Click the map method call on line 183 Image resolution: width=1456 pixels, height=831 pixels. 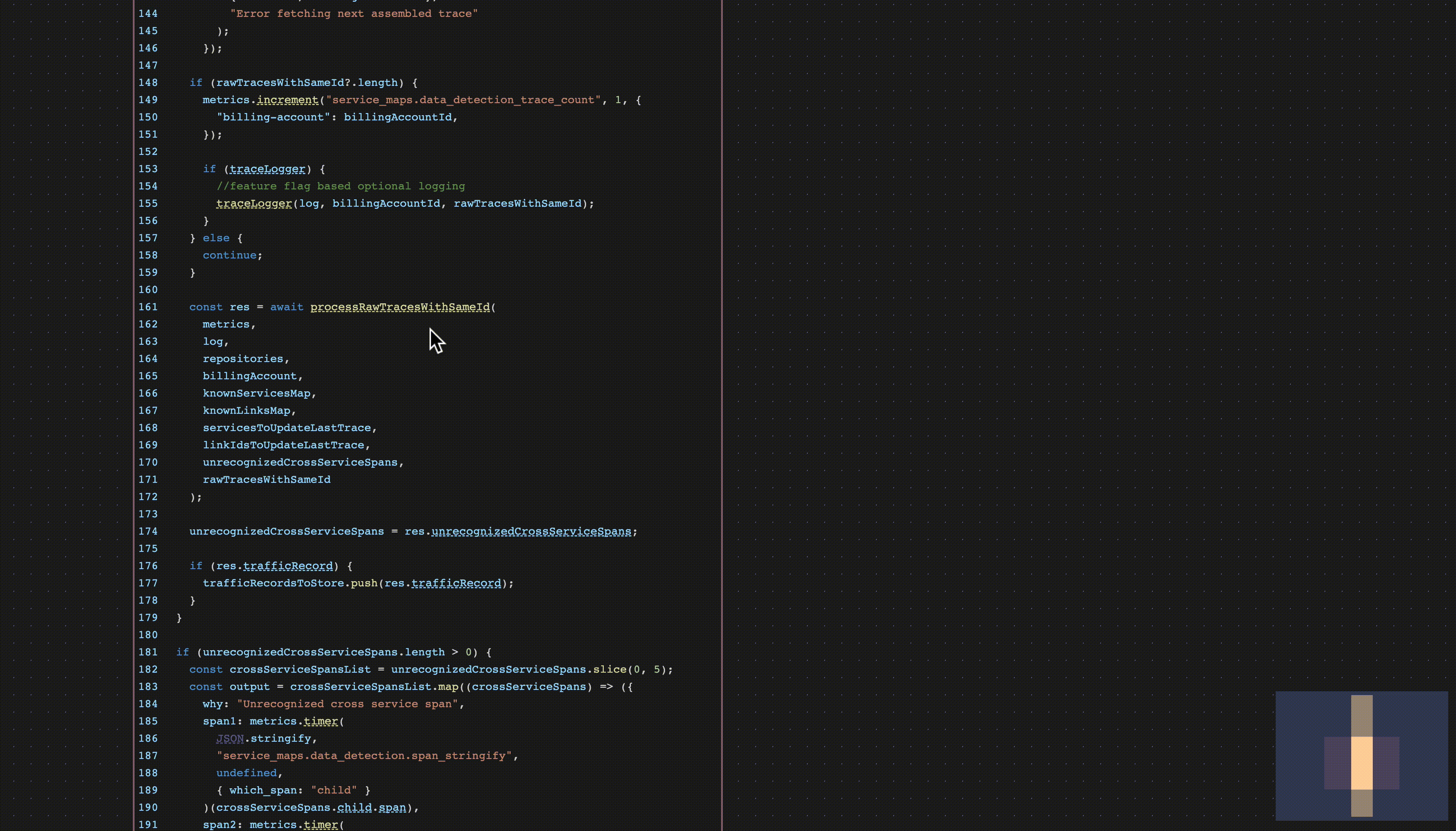tap(448, 686)
